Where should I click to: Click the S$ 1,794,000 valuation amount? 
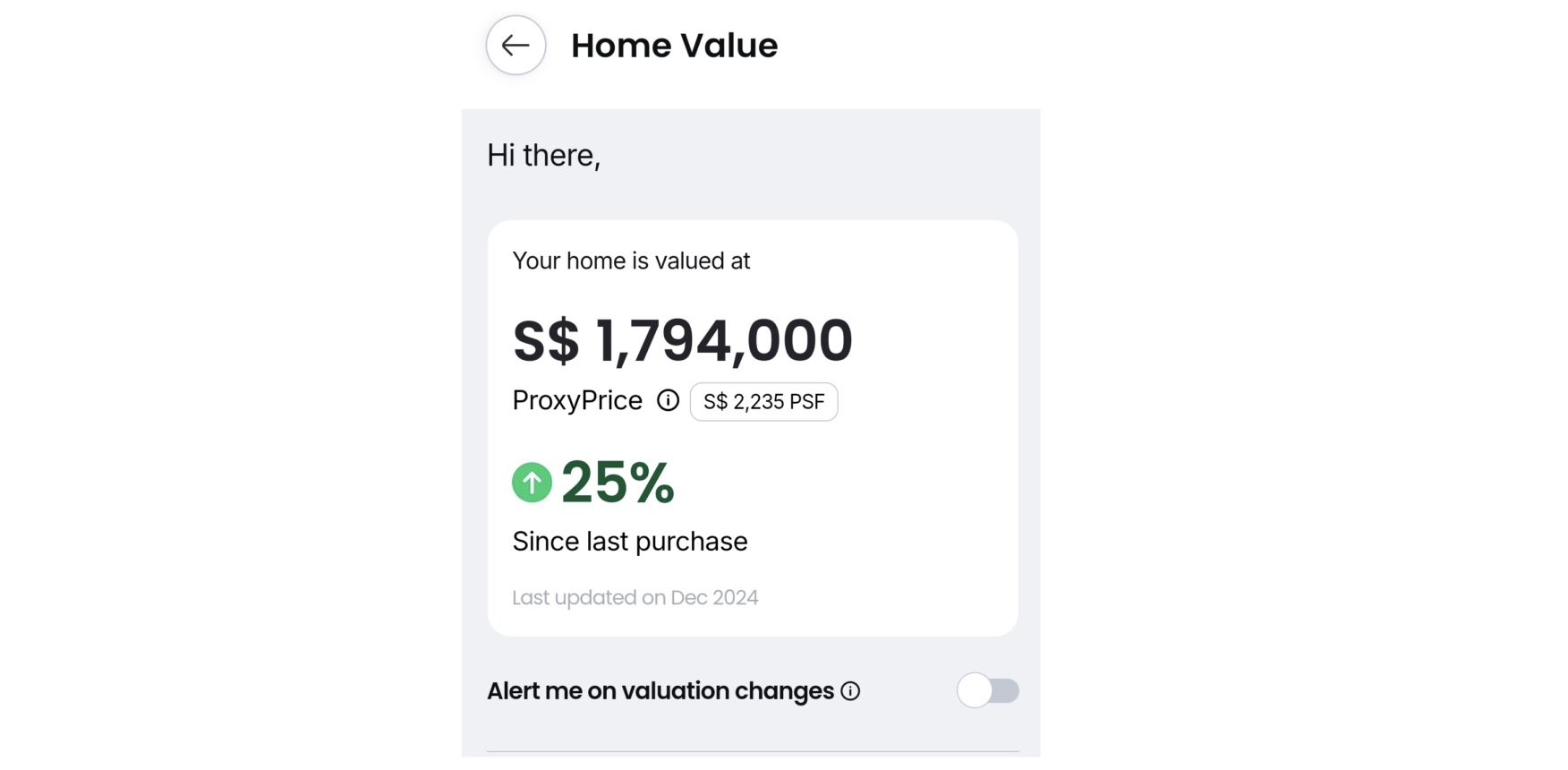click(x=682, y=341)
